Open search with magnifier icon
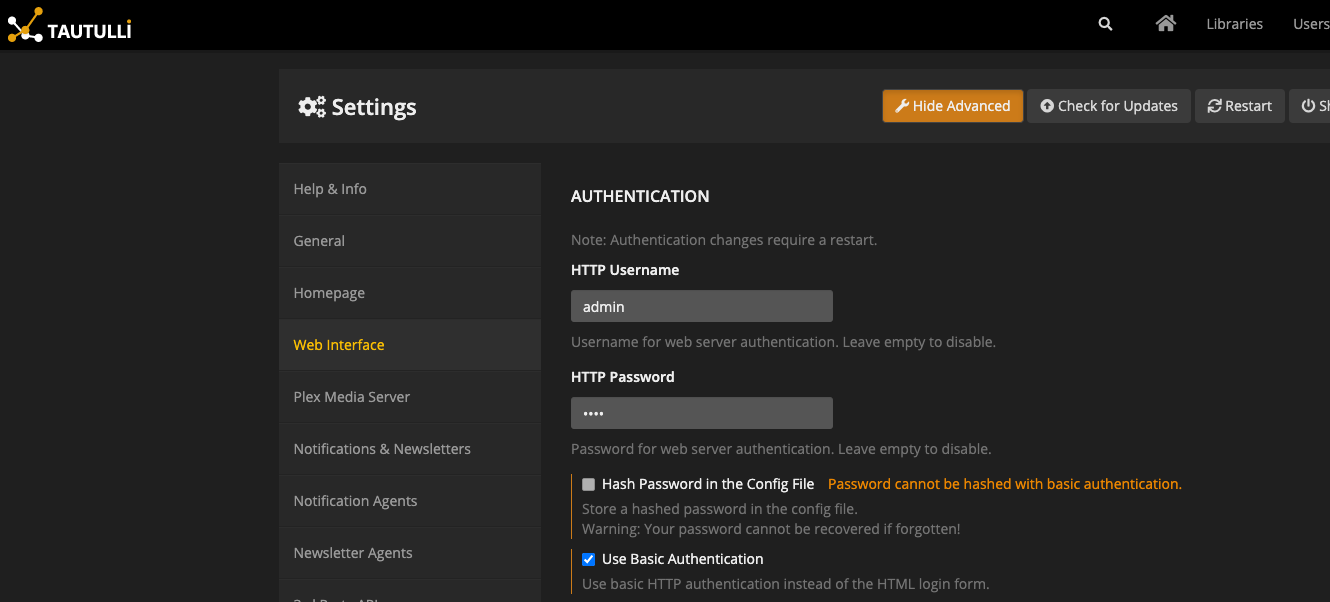Screen dimensions: 1330x602 [x=1105, y=24]
